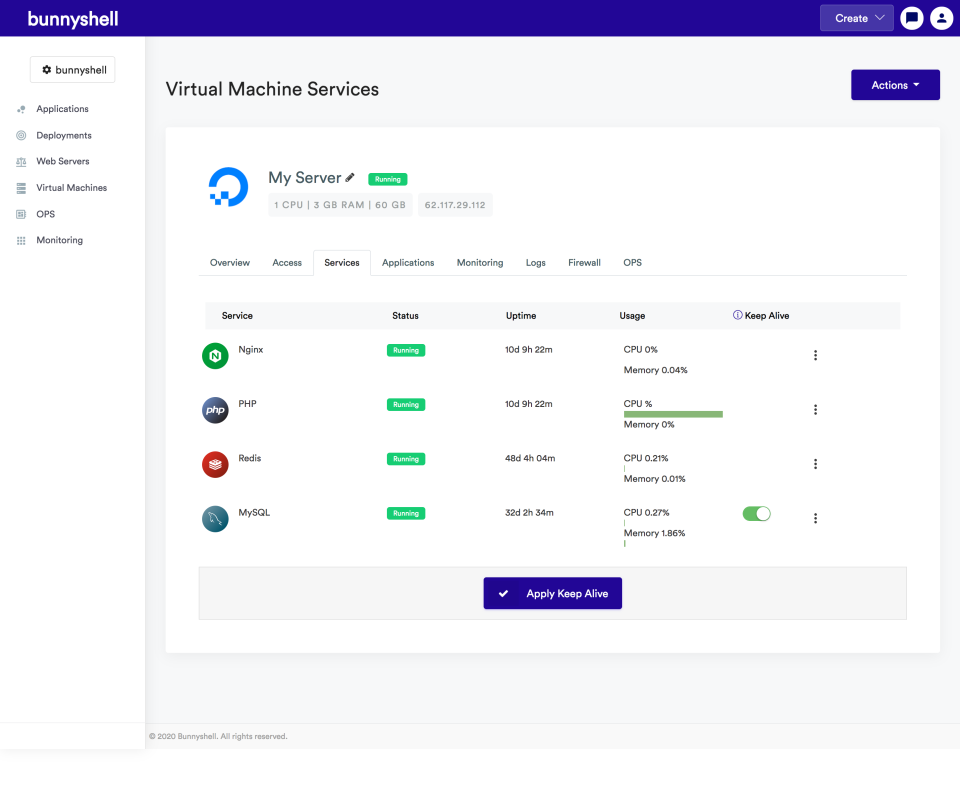The width and height of the screenshot is (960, 802).
Task: Click the MySQL Running status badge
Action: 406,514
